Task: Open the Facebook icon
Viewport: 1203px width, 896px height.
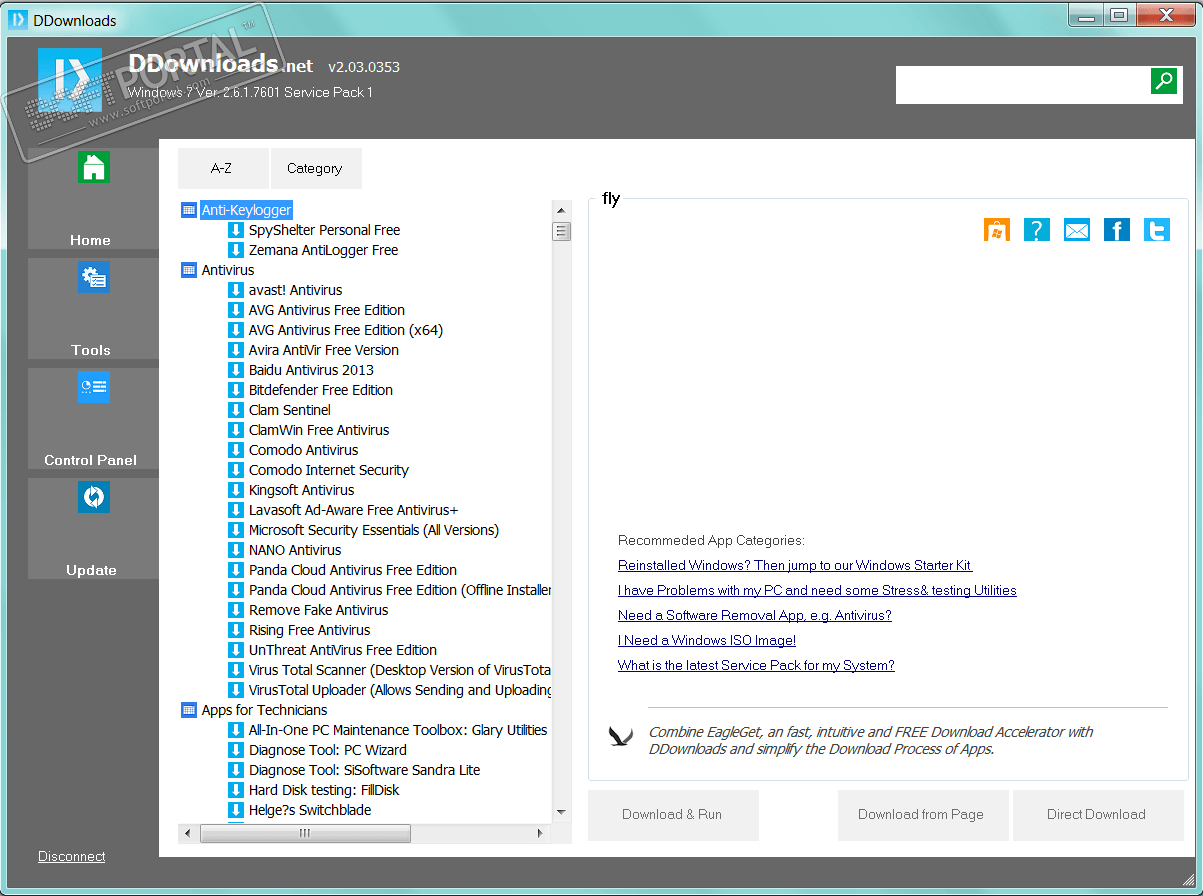Action: click(1117, 230)
